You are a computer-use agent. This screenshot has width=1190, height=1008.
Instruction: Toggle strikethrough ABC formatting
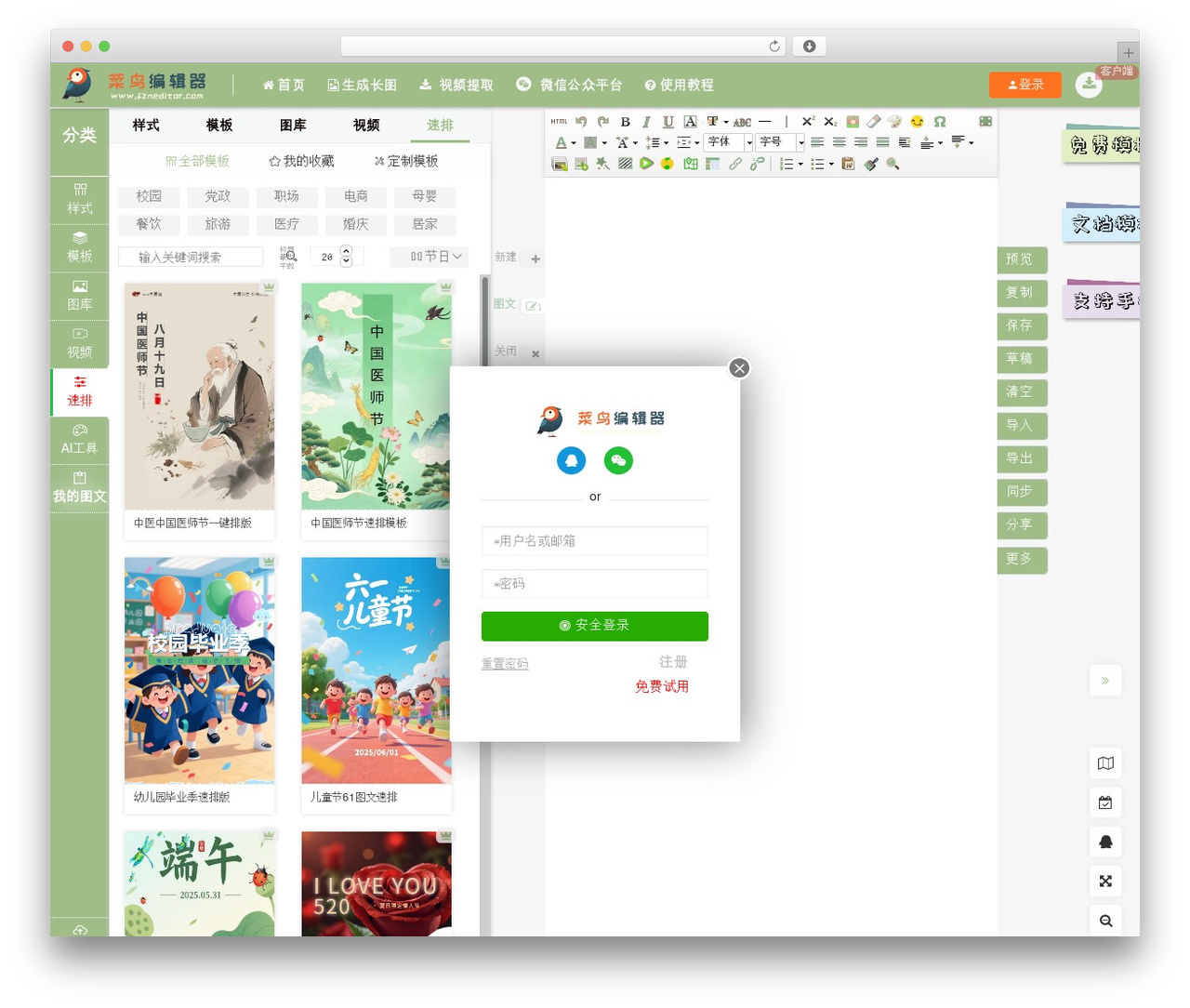tap(742, 123)
